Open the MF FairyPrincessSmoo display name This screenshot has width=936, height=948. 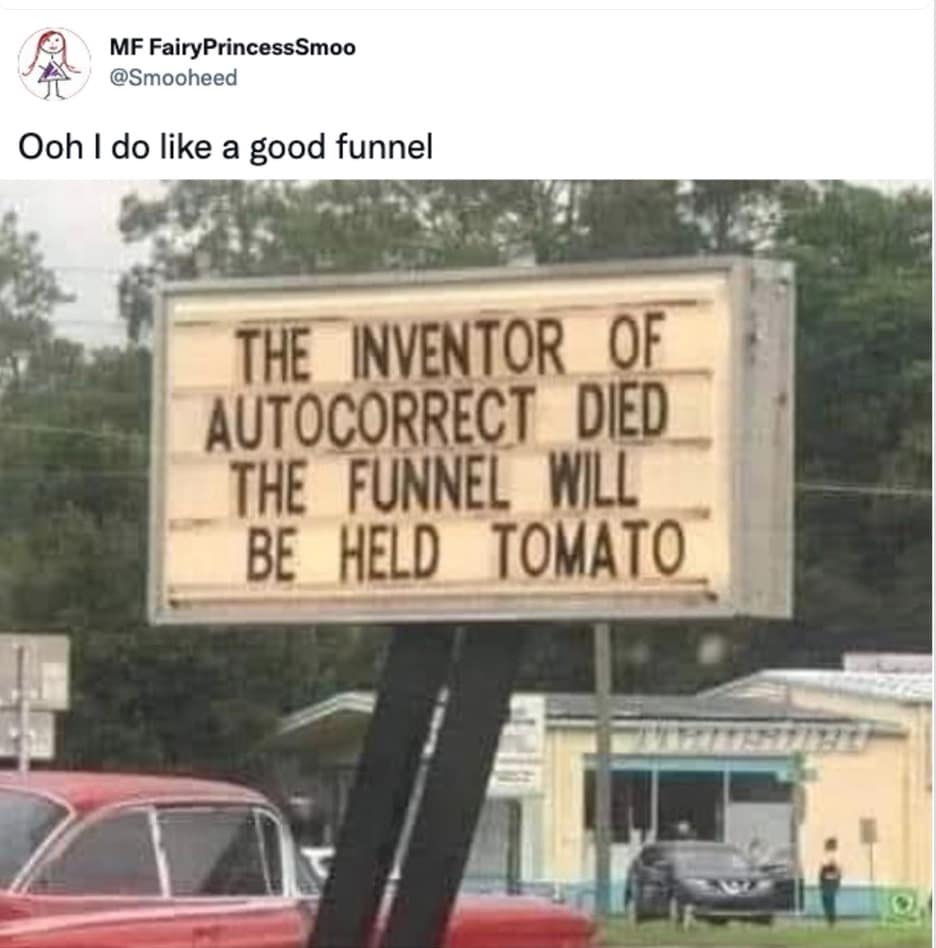pyautogui.click(x=233, y=47)
